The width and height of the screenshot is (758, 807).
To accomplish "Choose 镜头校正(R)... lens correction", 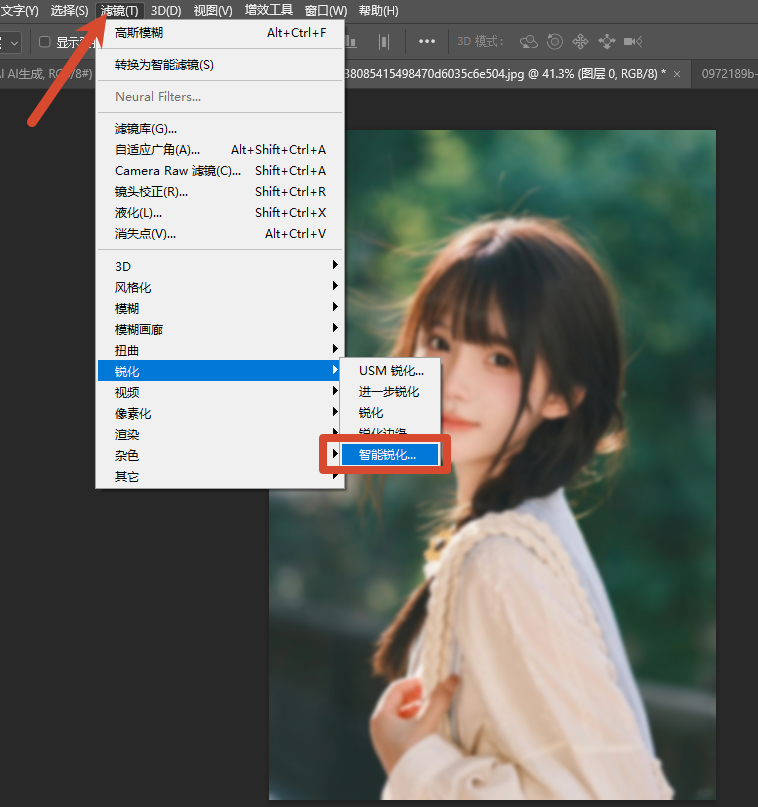I will pyautogui.click(x=220, y=192).
